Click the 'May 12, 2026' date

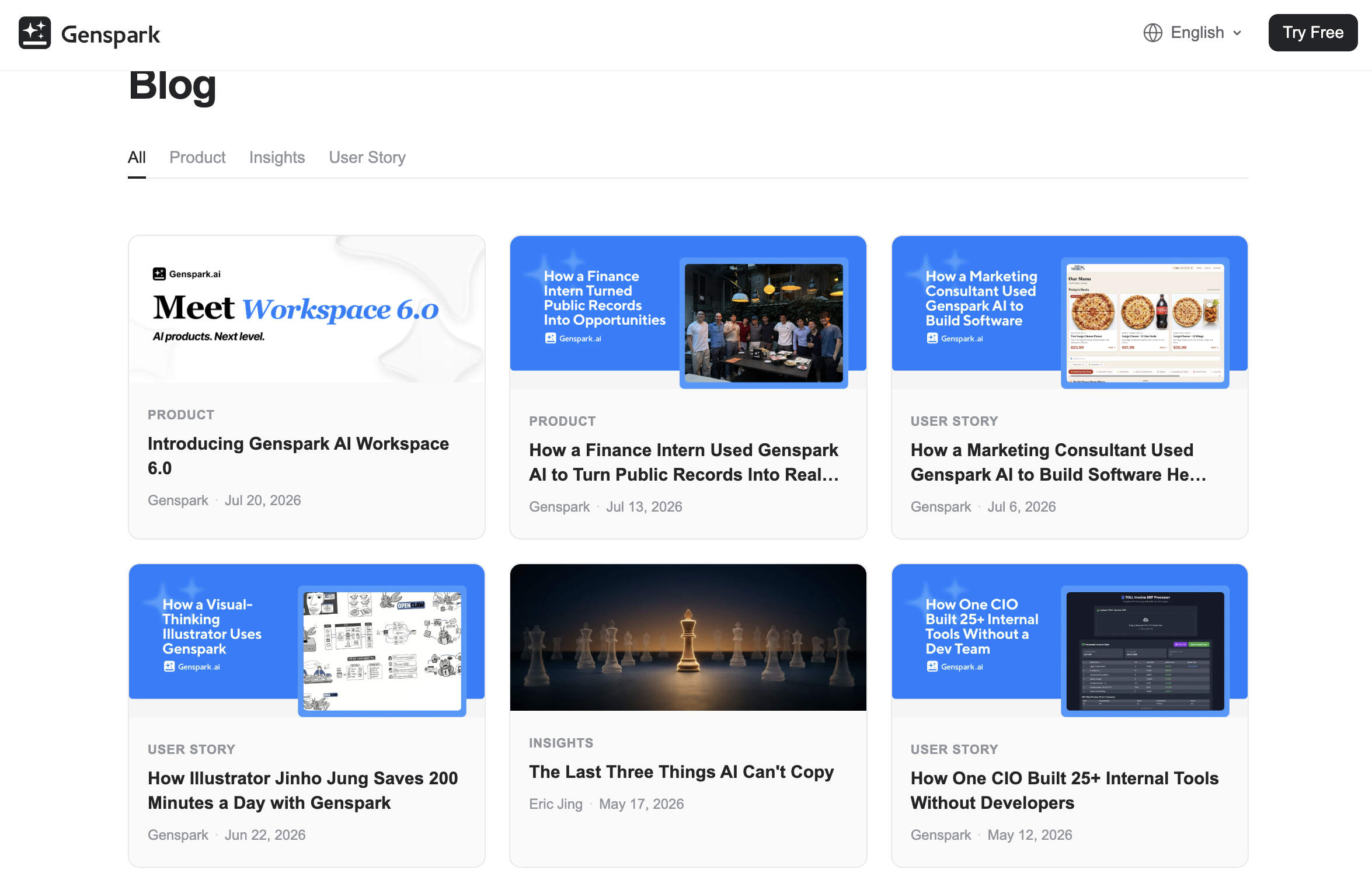tap(1030, 835)
